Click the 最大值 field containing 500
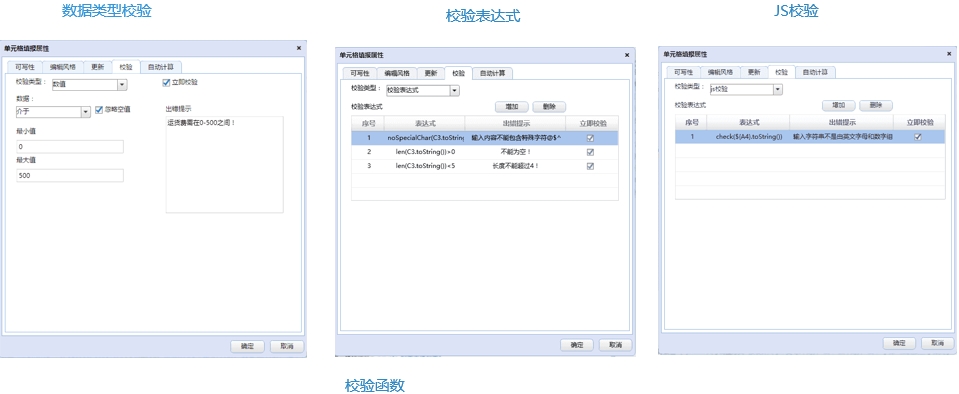Screen dimensions: 959x394 [70, 176]
